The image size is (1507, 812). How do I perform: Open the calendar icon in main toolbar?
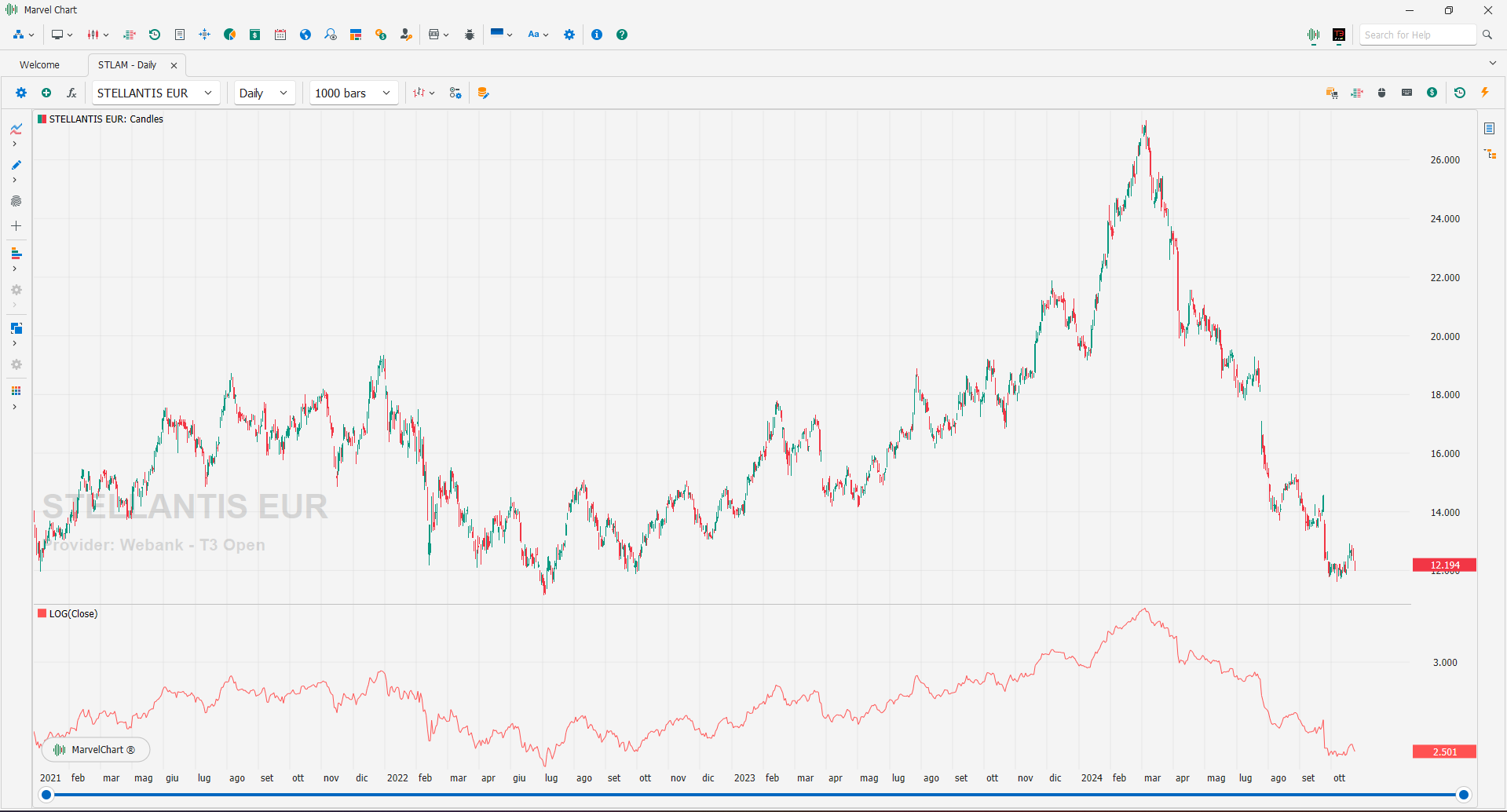(x=280, y=35)
